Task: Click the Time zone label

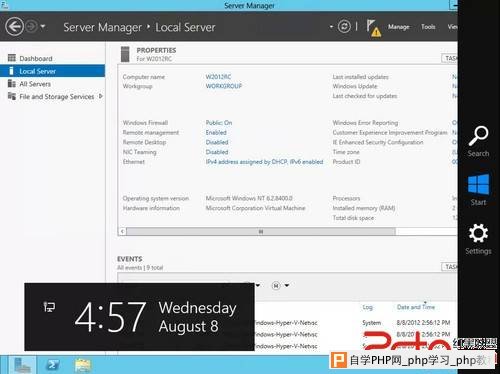Action: 346,152
